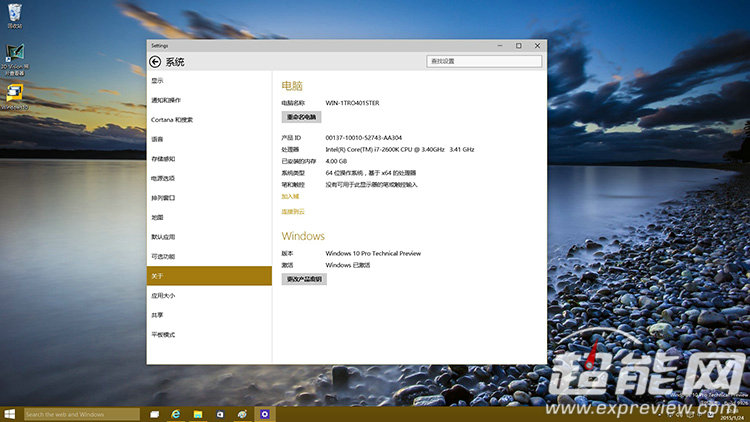
Task: Open File Explorer from the taskbar
Action: click(x=198, y=413)
